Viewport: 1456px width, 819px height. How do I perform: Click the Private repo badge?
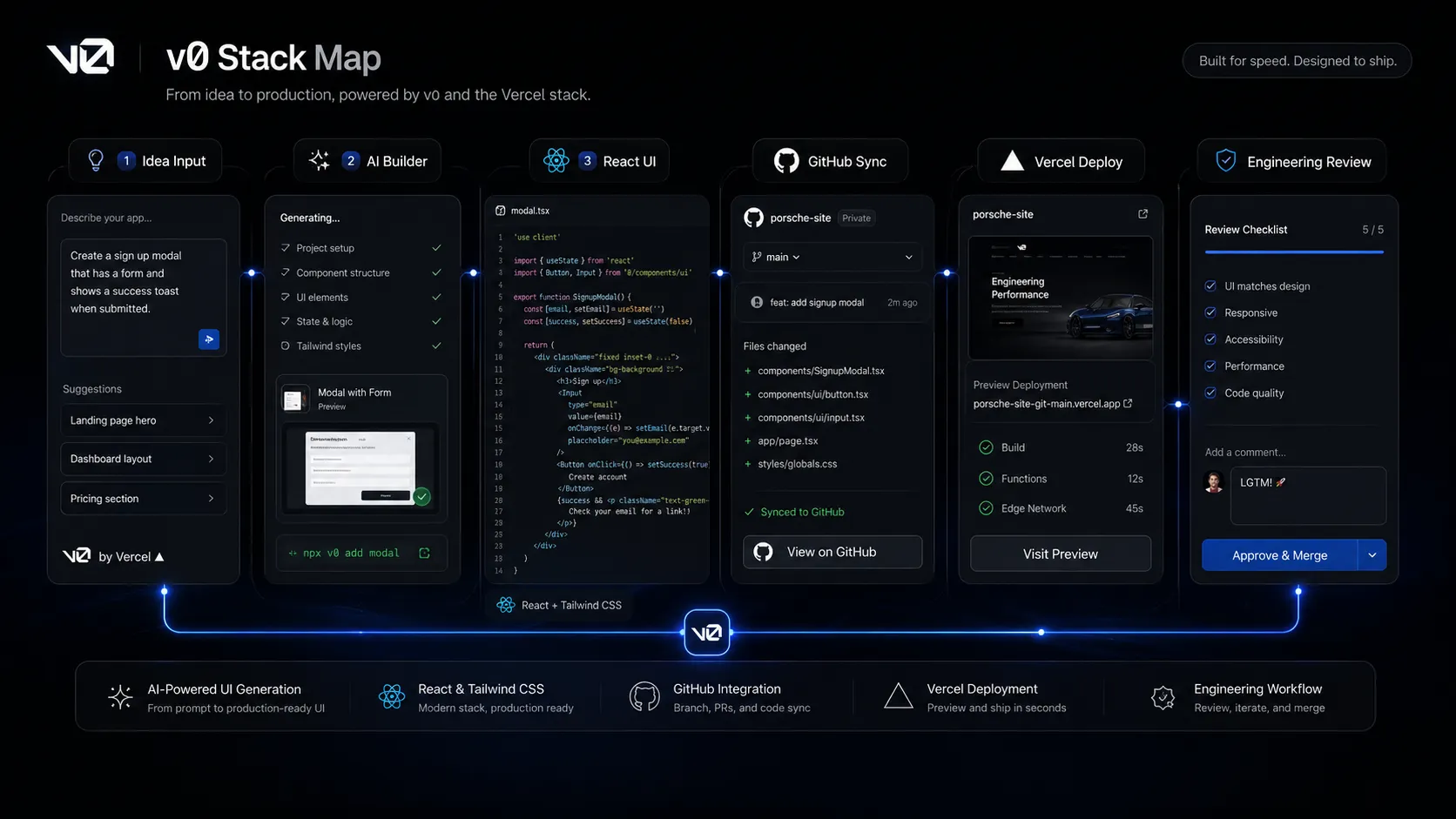(x=856, y=218)
